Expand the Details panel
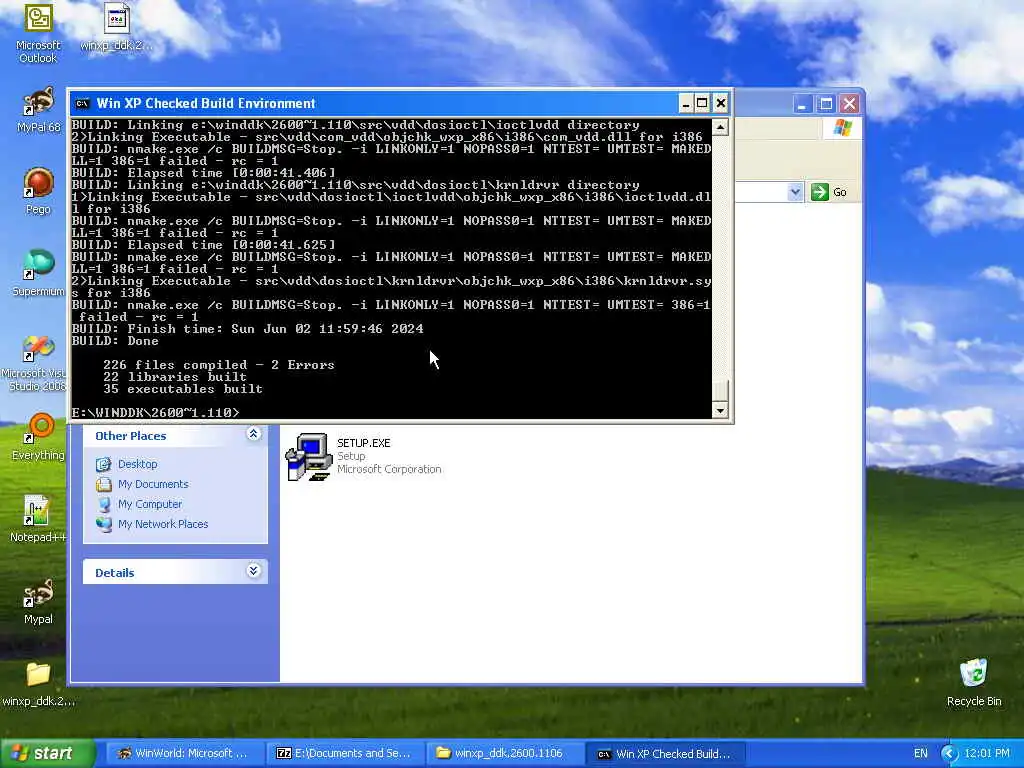This screenshot has width=1024, height=768. [x=253, y=571]
